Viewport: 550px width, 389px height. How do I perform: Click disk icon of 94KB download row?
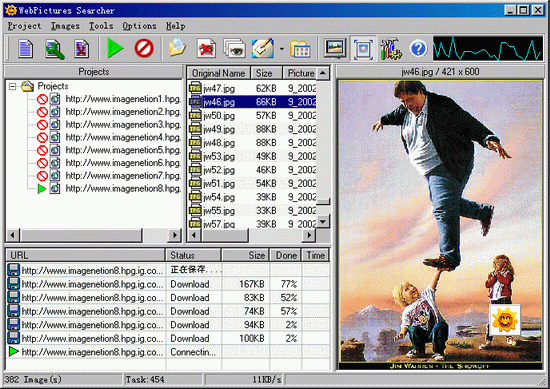coord(14,325)
